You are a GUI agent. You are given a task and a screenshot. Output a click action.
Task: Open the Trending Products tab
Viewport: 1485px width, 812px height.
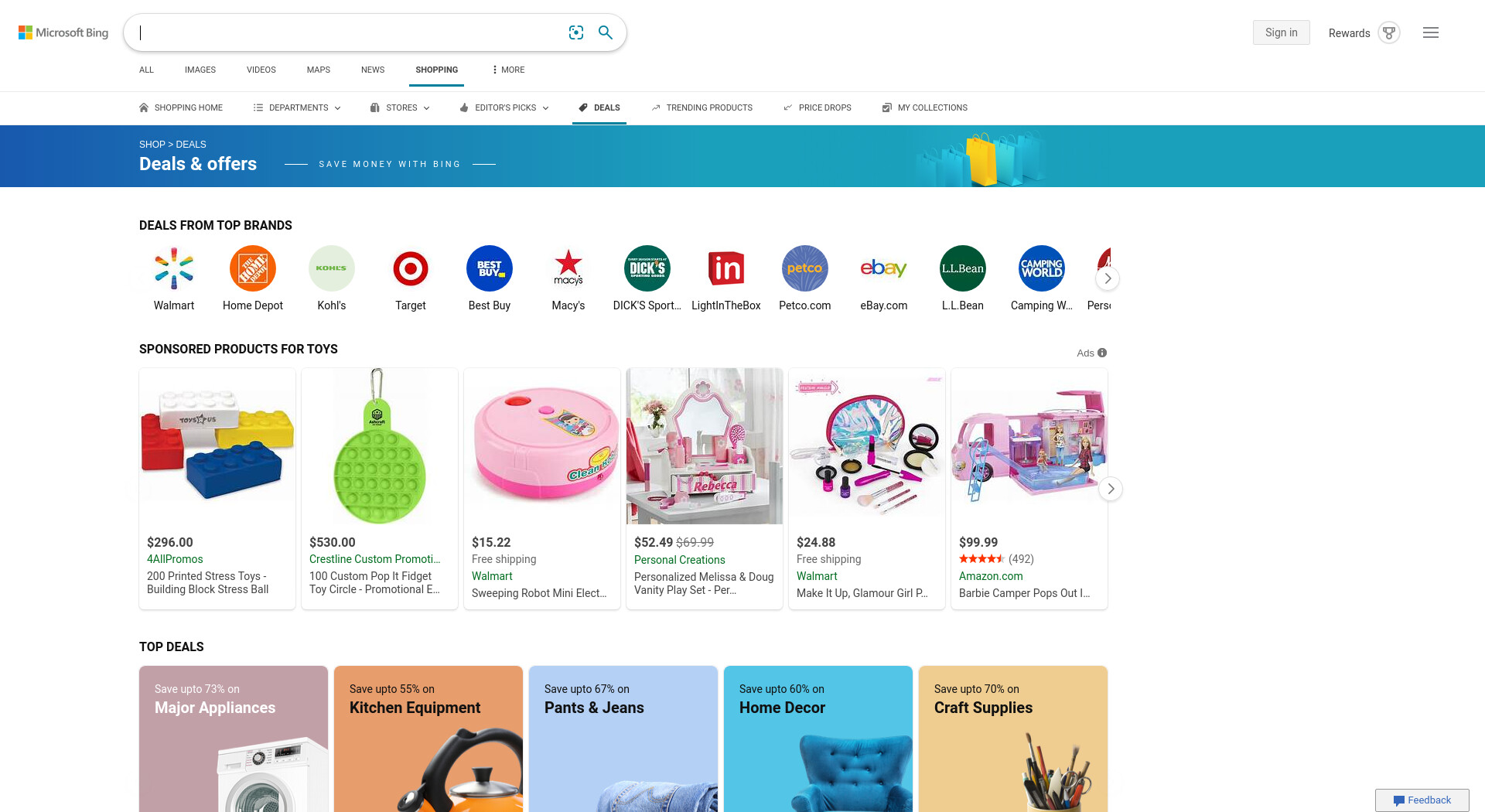tap(702, 107)
